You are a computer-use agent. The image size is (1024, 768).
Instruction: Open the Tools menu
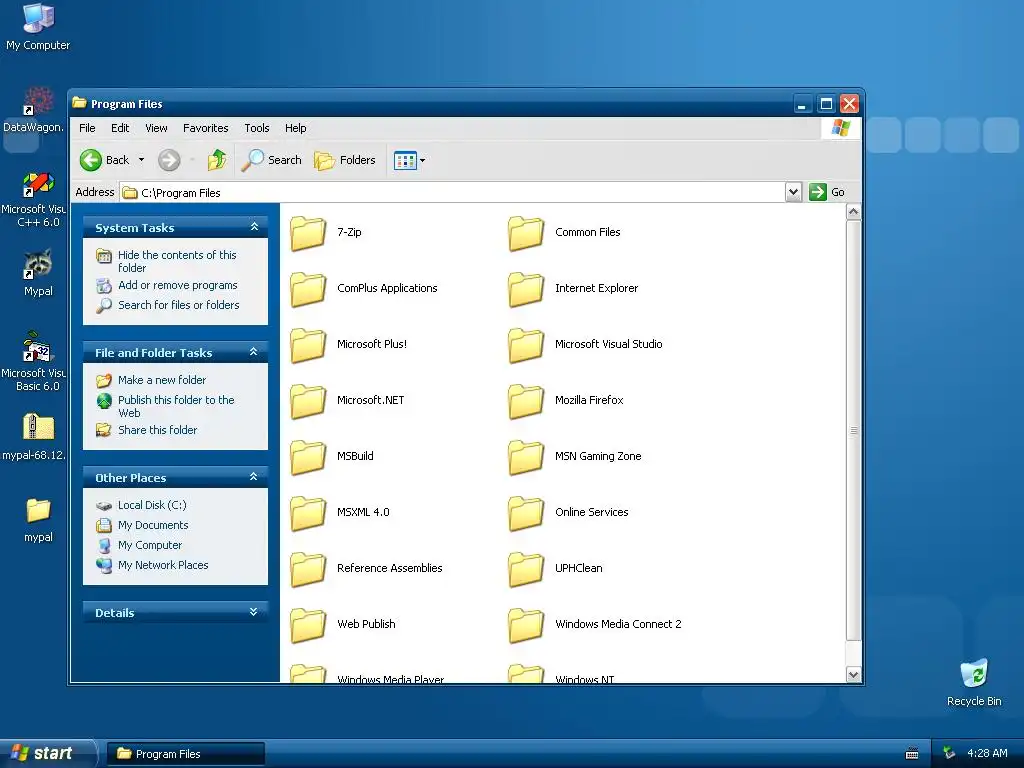(x=257, y=128)
